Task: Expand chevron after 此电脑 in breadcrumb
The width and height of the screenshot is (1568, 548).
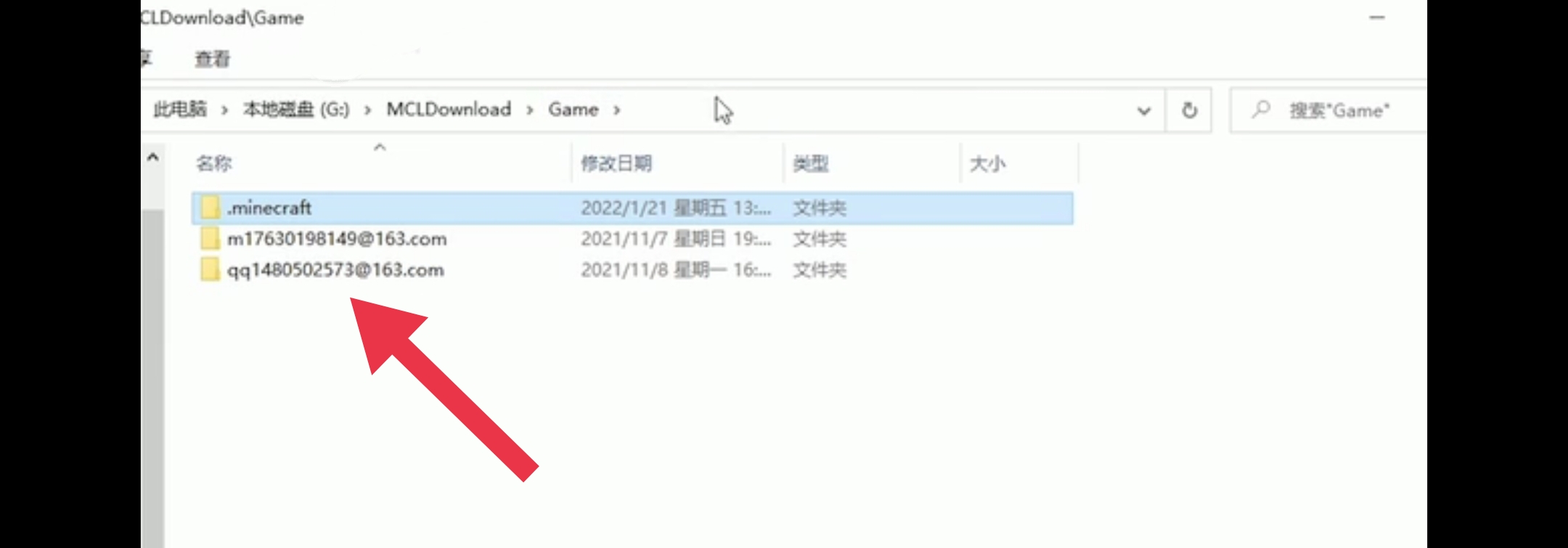Action: click(225, 110)
